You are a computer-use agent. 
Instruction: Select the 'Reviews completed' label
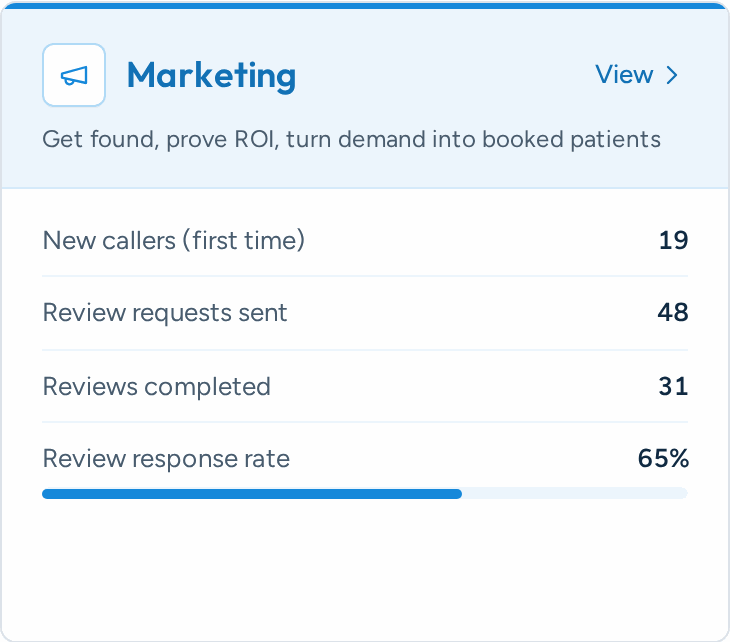tap(156, 386)
